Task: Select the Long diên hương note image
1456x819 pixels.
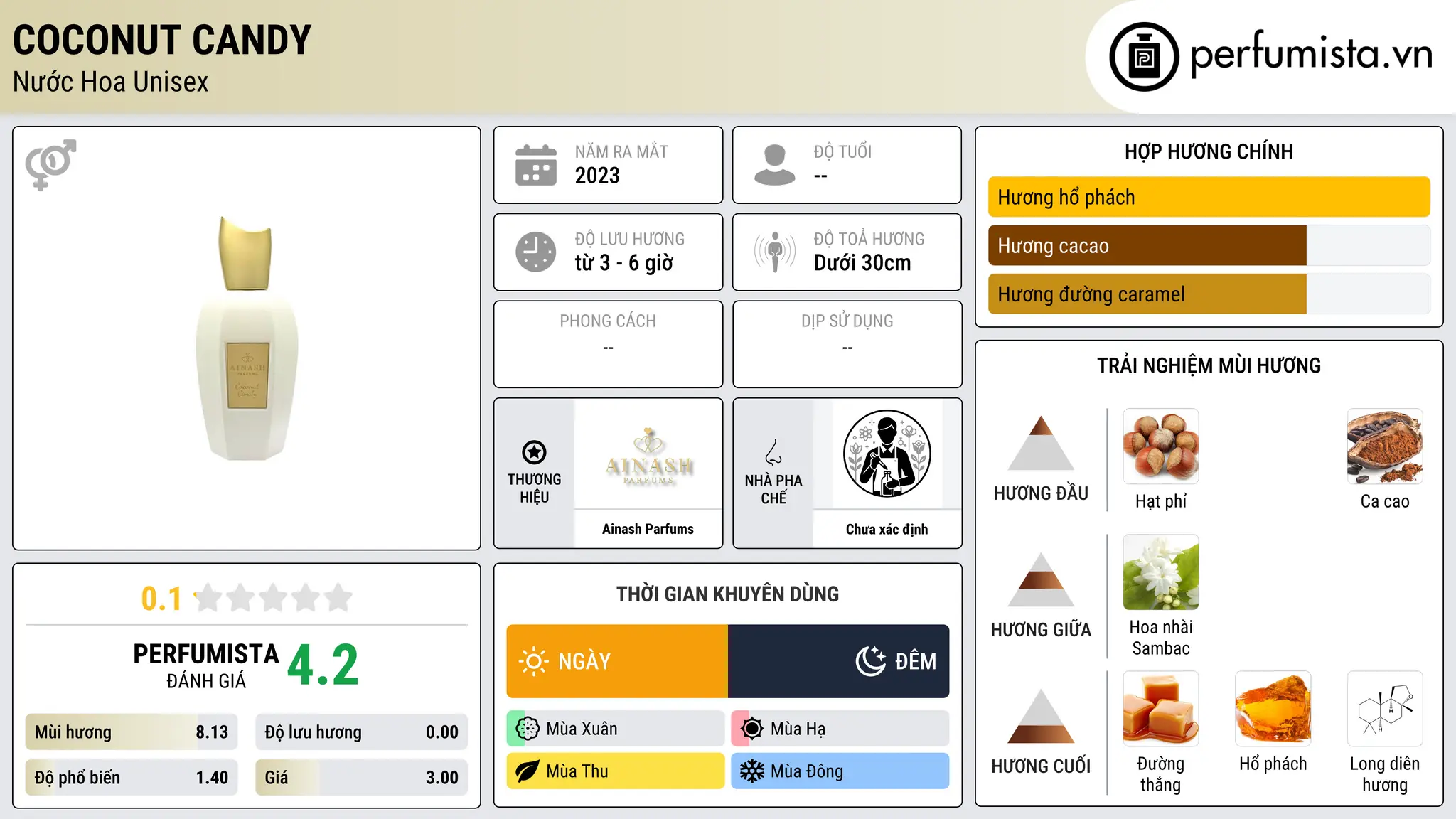Action: point(1385,709)
